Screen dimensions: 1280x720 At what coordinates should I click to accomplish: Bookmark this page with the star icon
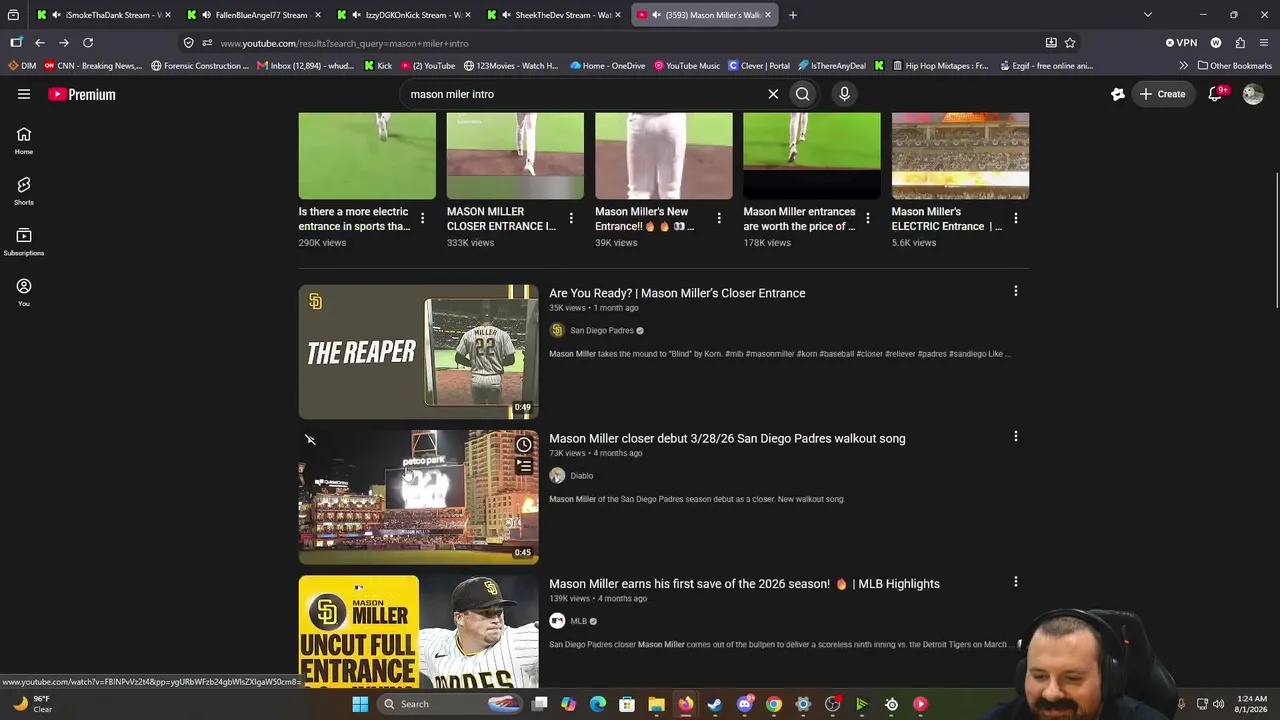tap(1070, 43)
